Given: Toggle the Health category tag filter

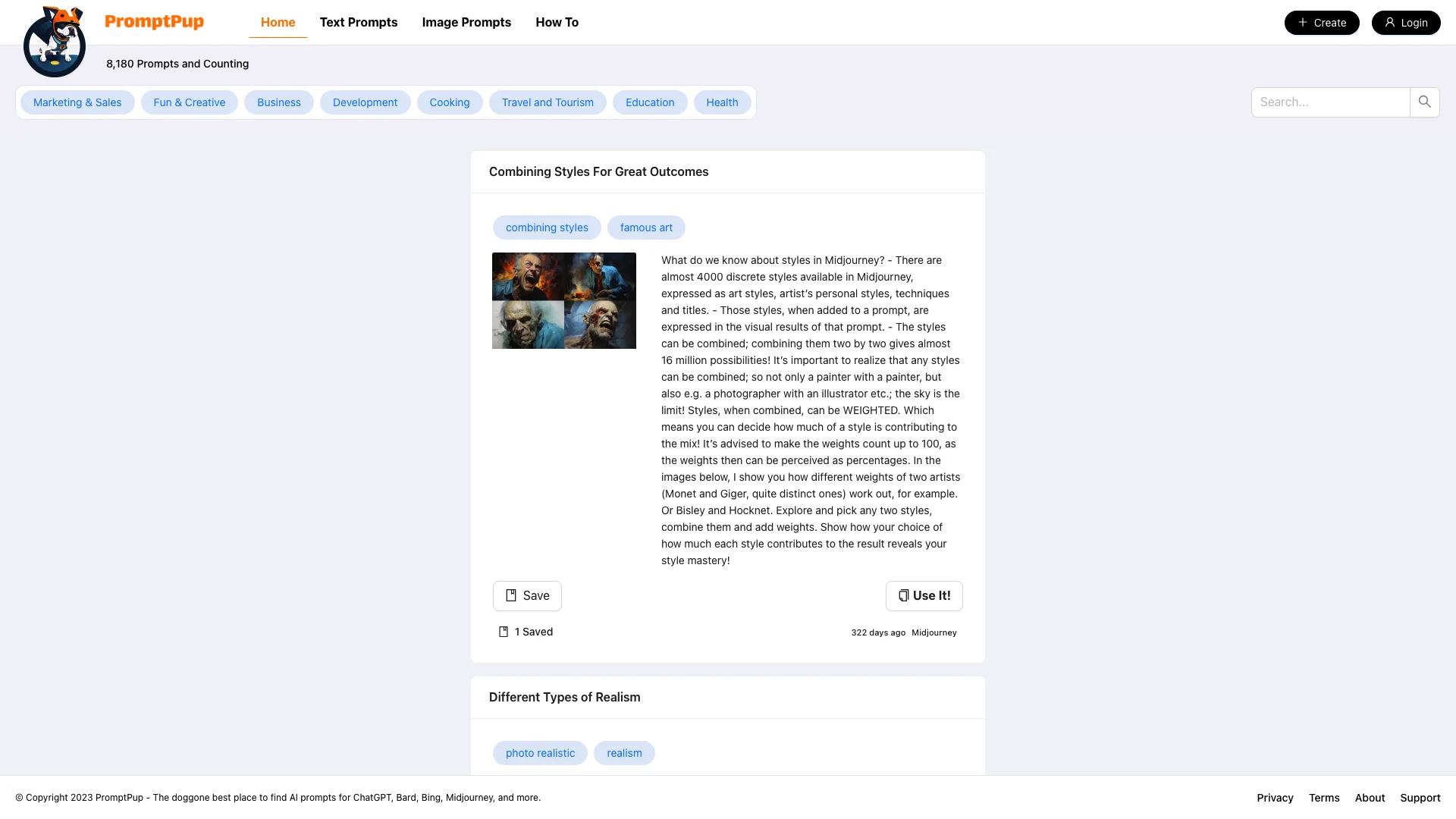Looking at the screenshot, I should tap(722, 102).
